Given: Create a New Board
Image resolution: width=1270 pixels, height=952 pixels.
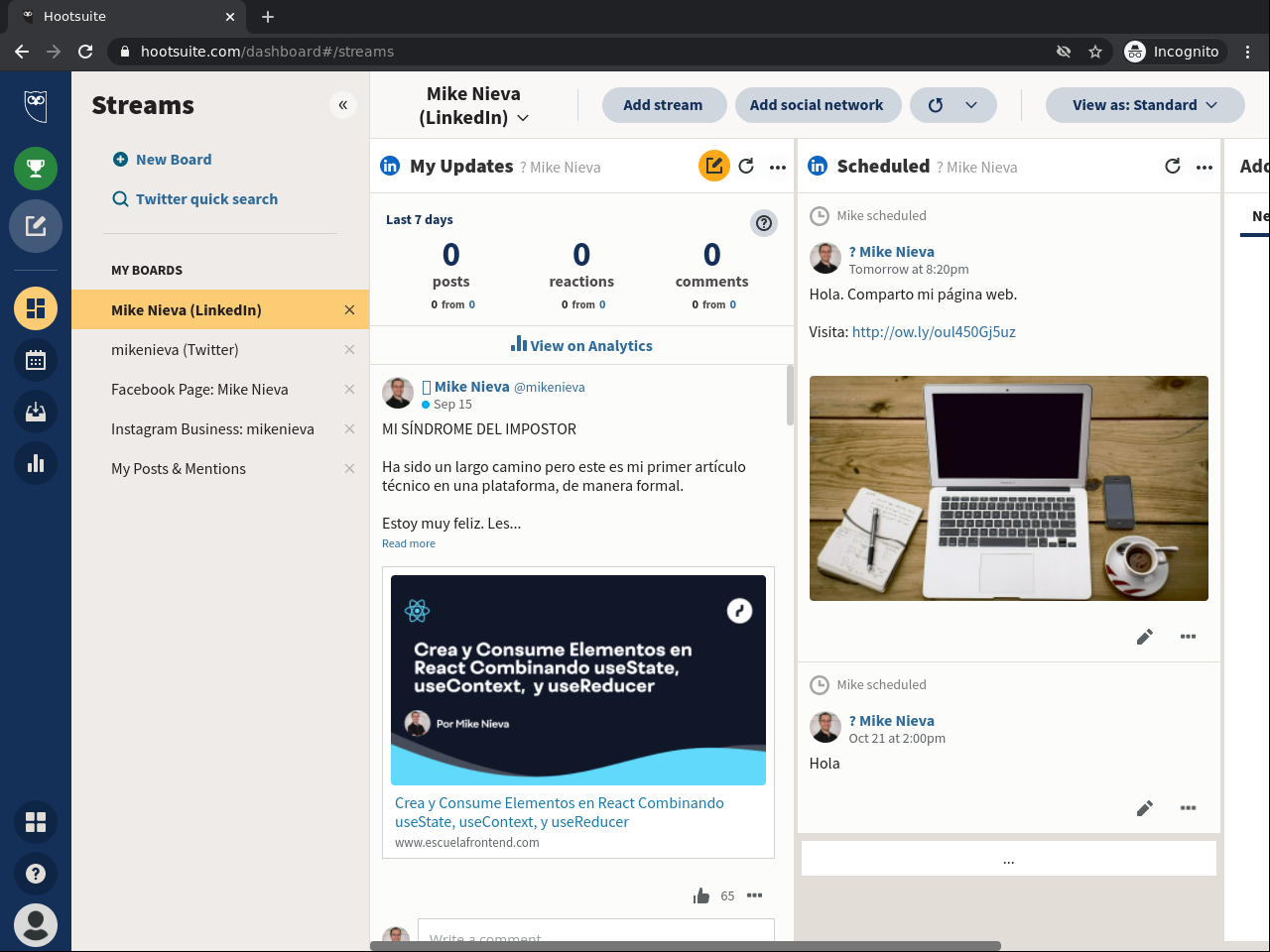Looking at the screenshot, I should [163, 160].
